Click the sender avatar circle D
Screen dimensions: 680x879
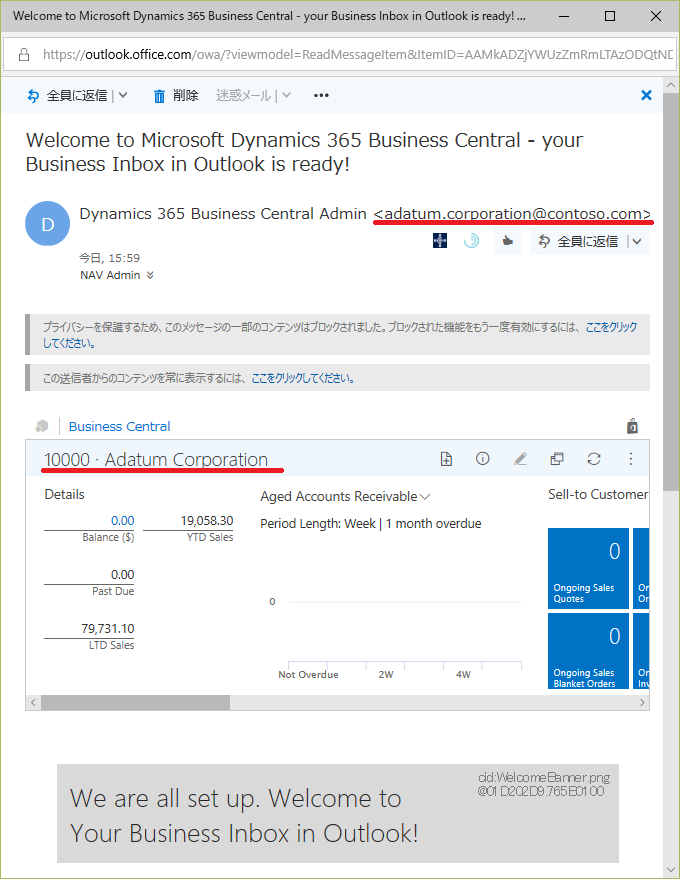pos(48,224)
